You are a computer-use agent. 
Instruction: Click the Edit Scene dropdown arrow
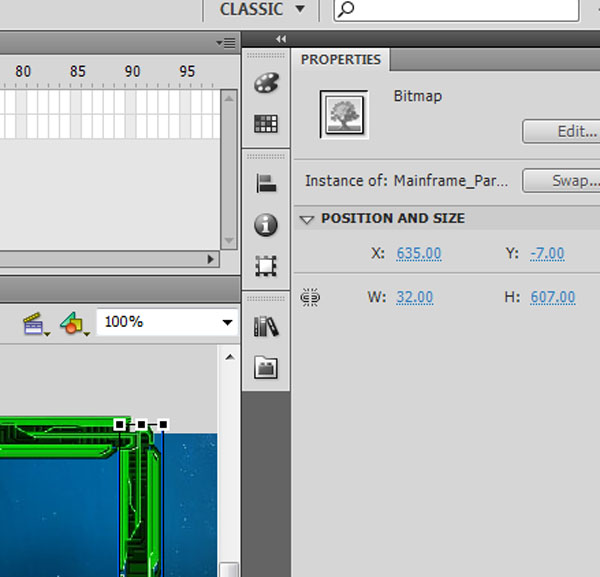point(47,334)
